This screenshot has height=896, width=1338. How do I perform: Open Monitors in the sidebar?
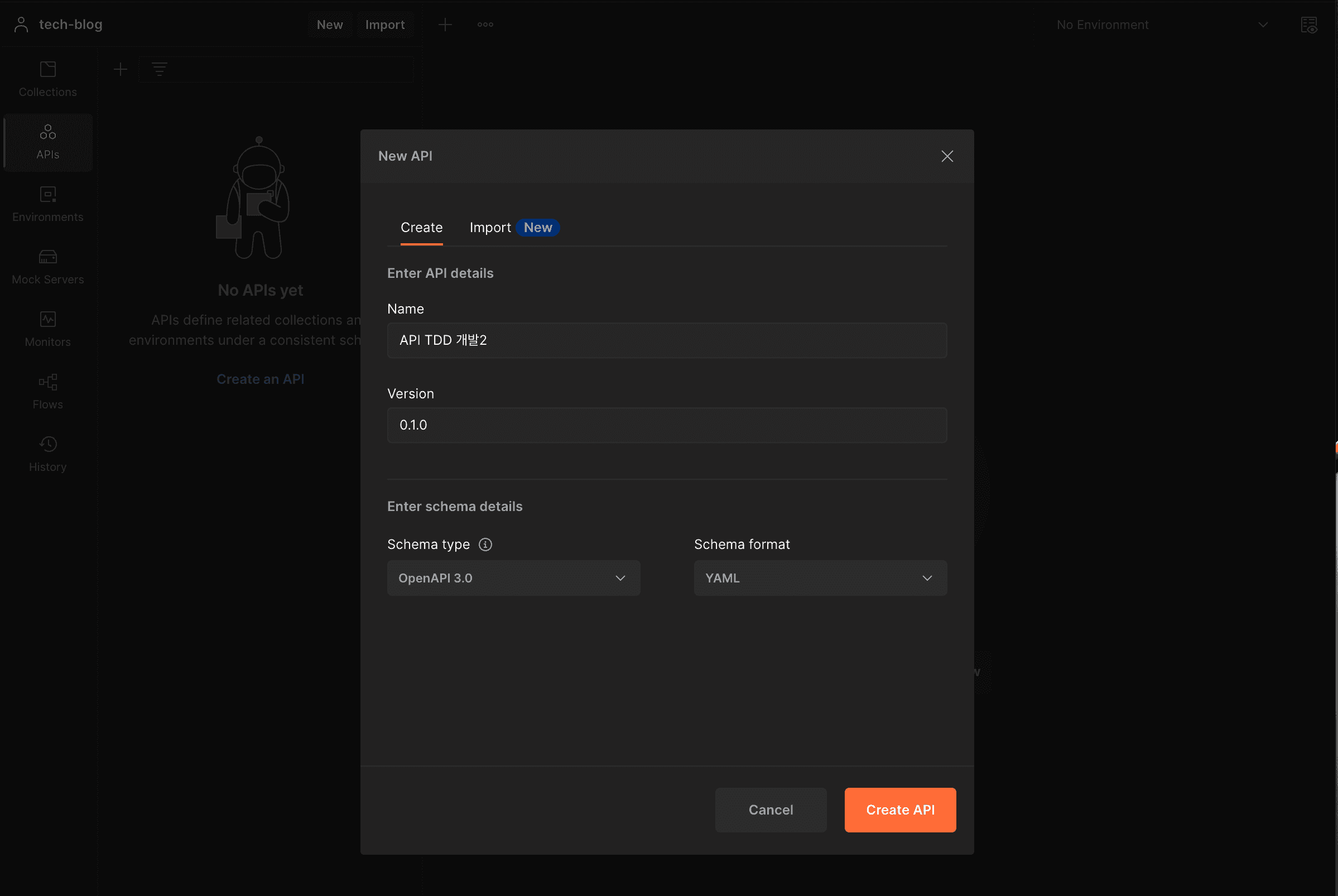47,329
